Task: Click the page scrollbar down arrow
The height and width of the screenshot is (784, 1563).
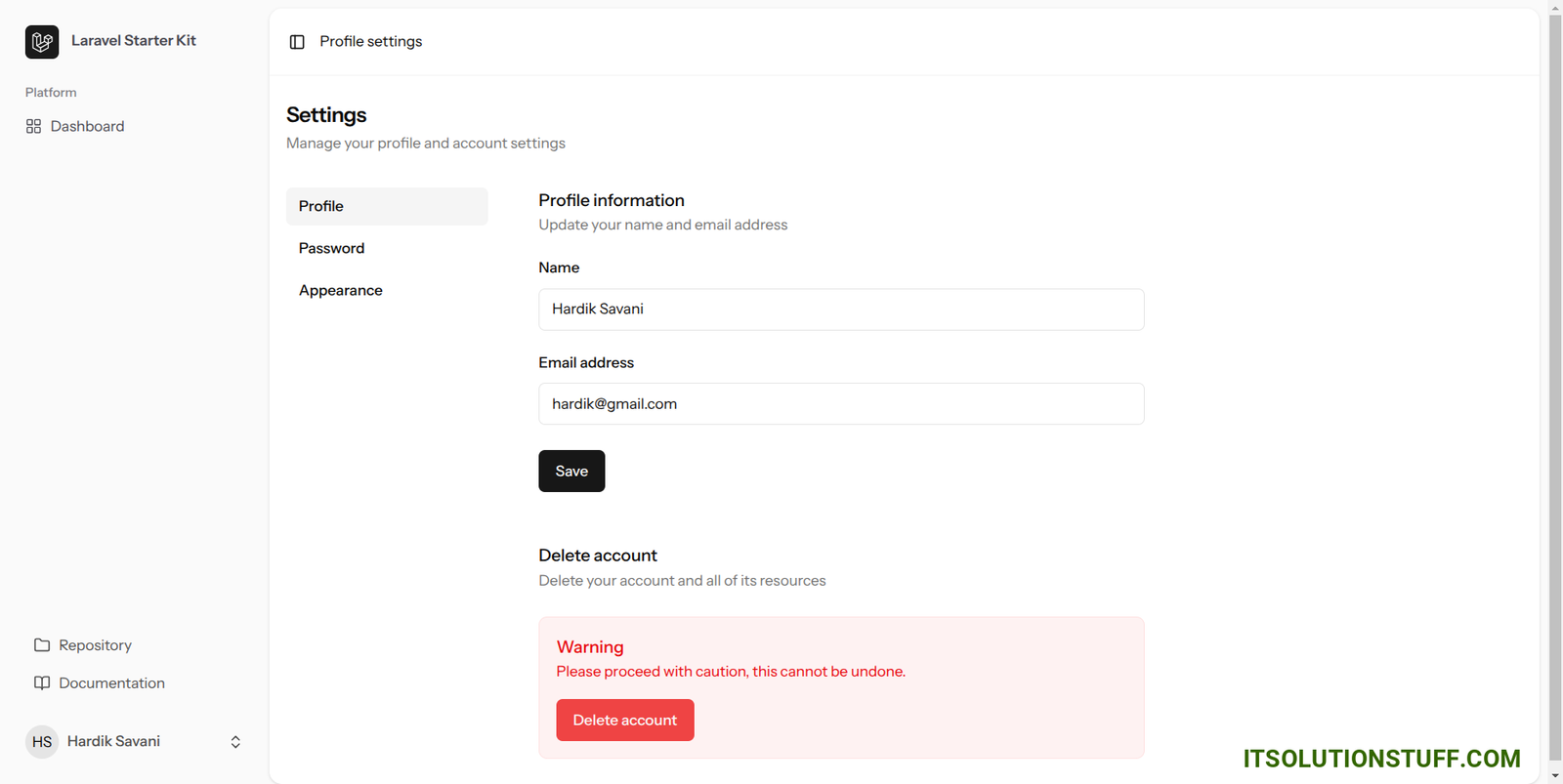Action: pyautogui.click(x=1555, y=776)
